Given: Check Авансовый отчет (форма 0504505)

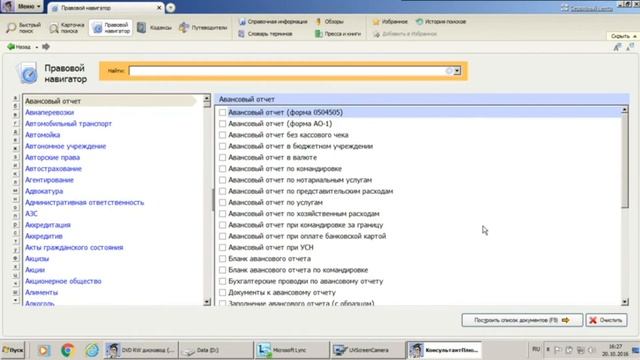Looking at the screenshot, I should [222, 112].
